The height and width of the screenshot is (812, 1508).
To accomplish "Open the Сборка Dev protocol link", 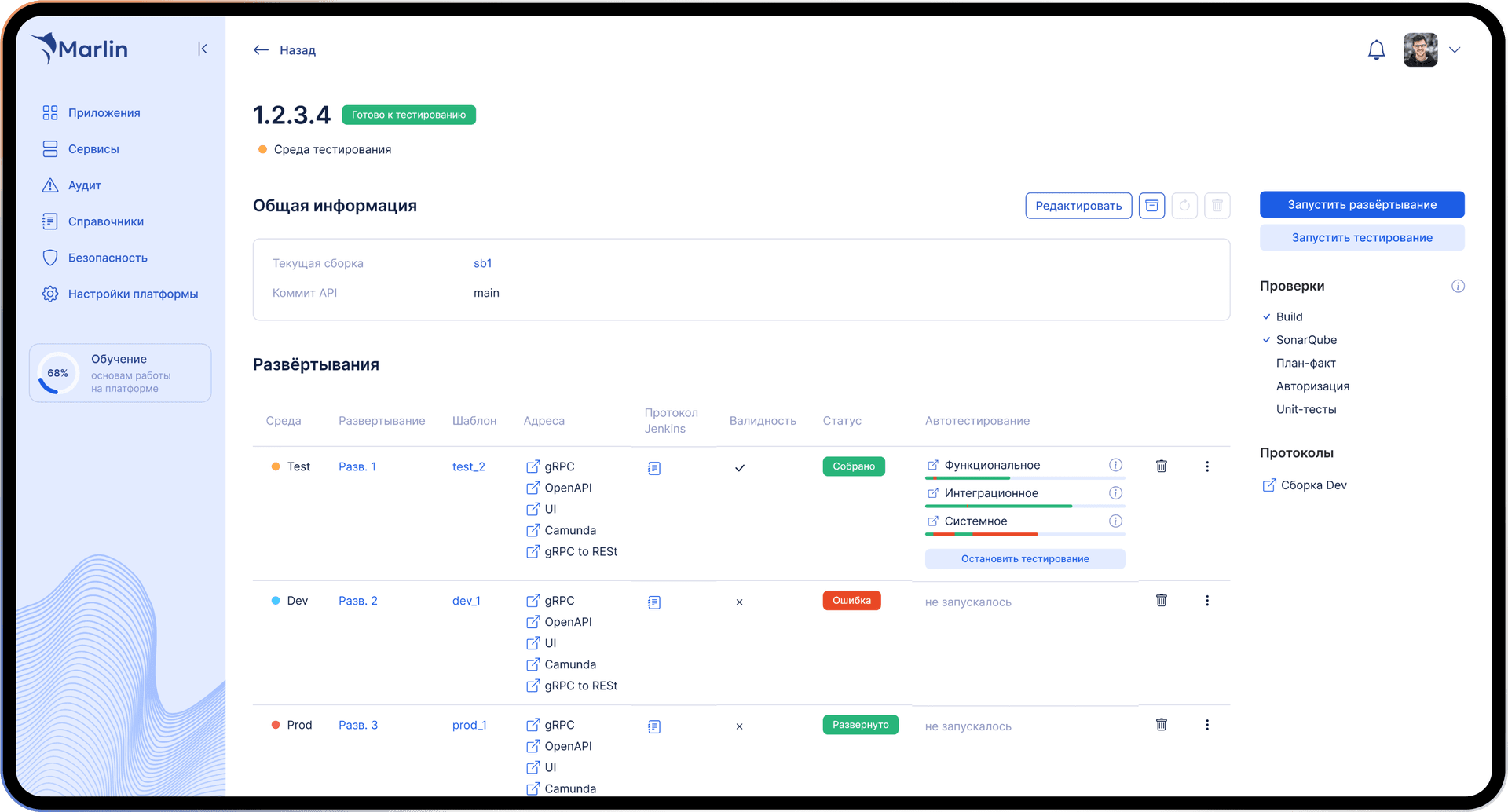I will 1312,485.
